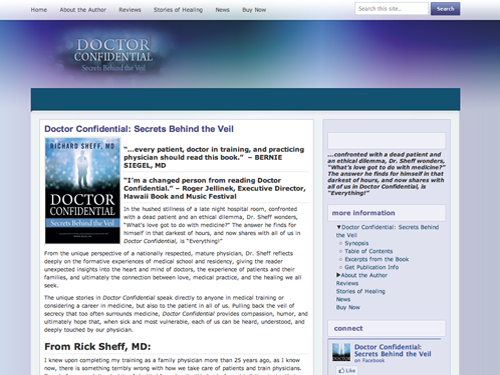Screen dimensions: 500x375
Task: Click the Bernie Siegel, MD quote text
Action: (x=214, y=157)
